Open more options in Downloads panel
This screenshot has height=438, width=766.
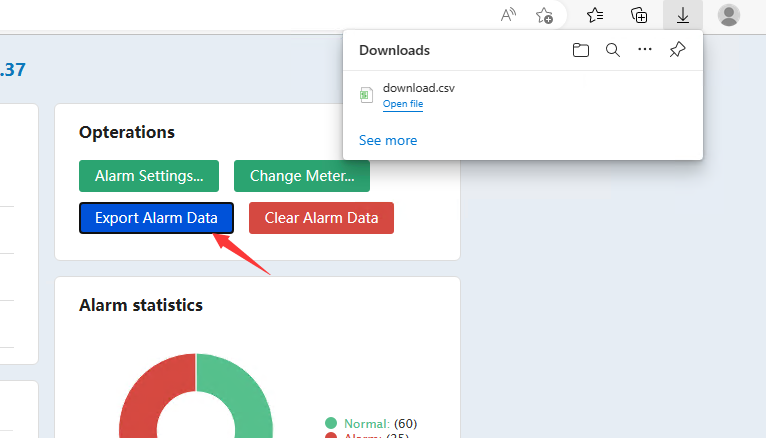pyautogui.click(x=645, y=50)
